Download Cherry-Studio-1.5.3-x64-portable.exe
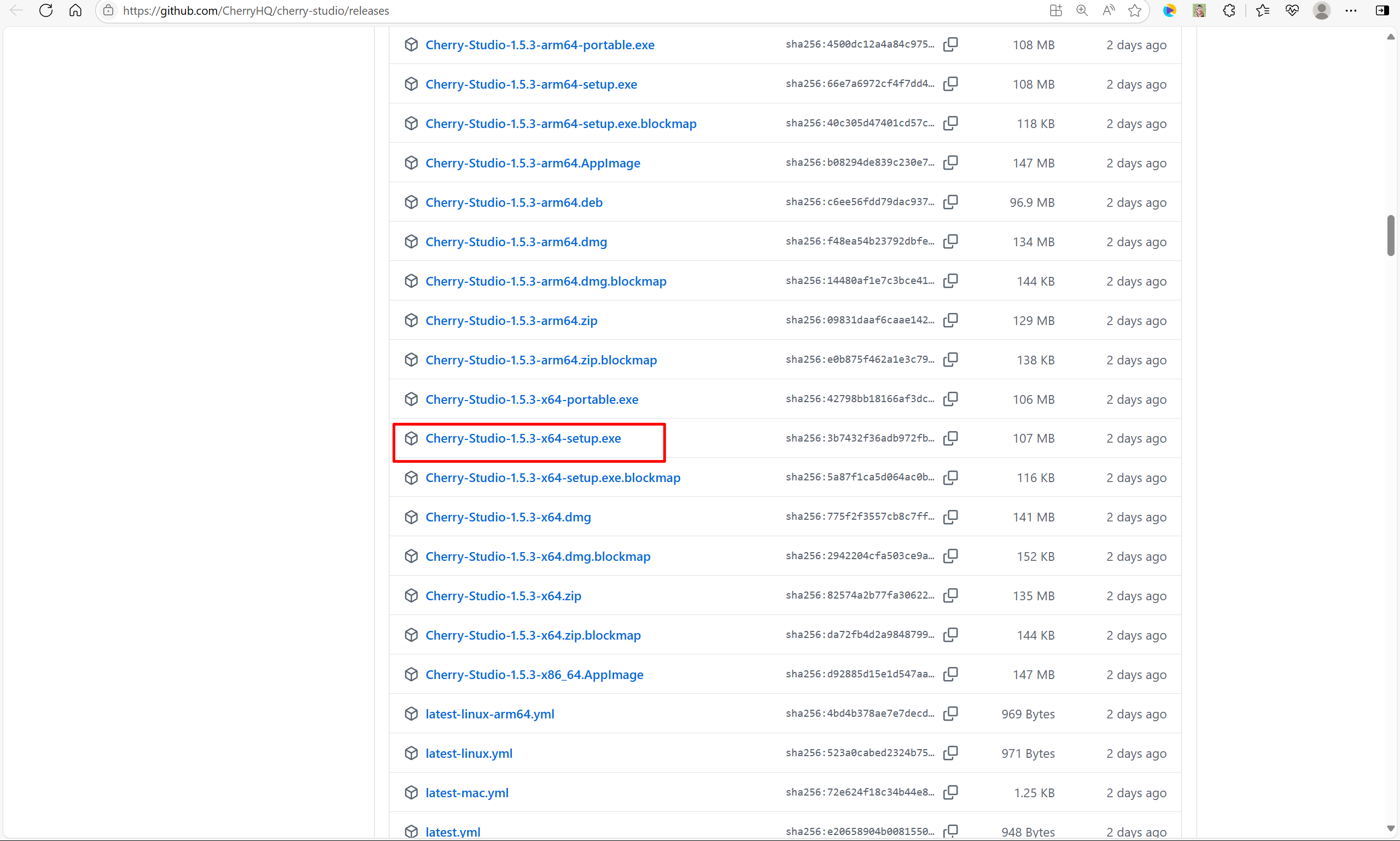The image size is (1400, 841). click(531, 399)
